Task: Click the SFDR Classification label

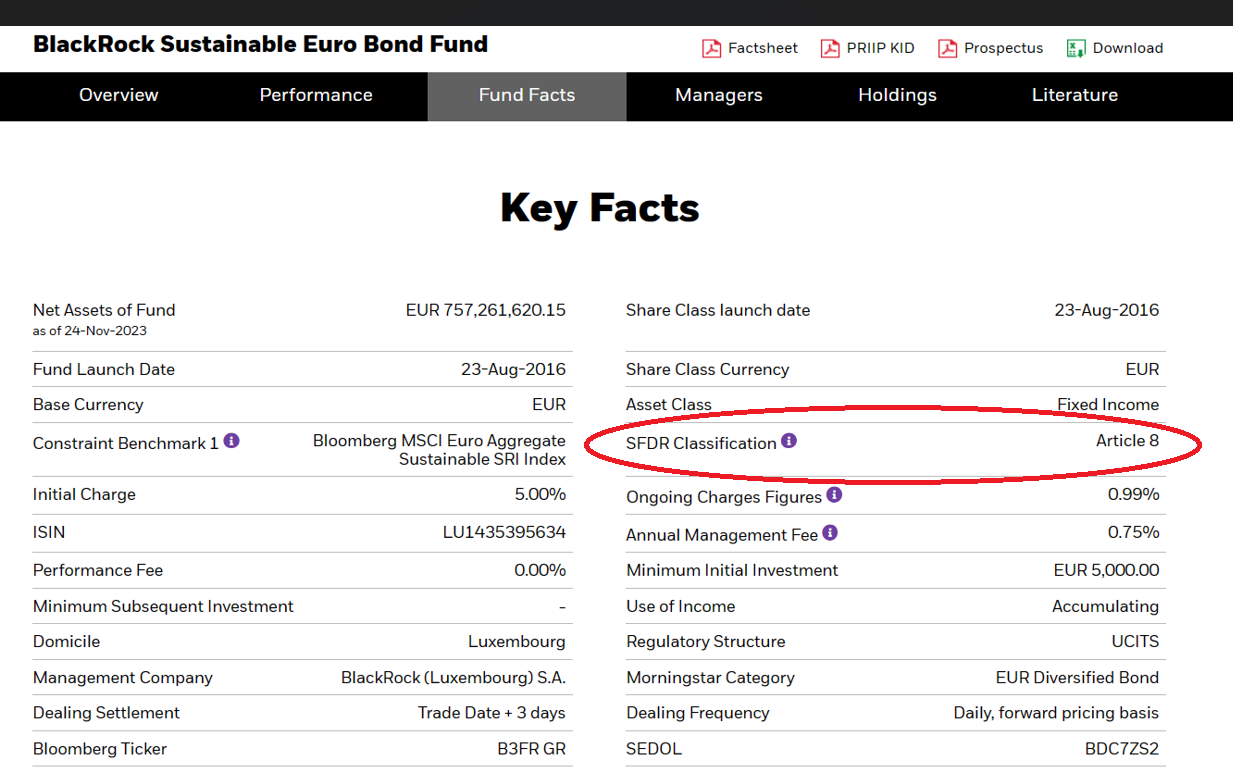Action: tap(701, 443)
